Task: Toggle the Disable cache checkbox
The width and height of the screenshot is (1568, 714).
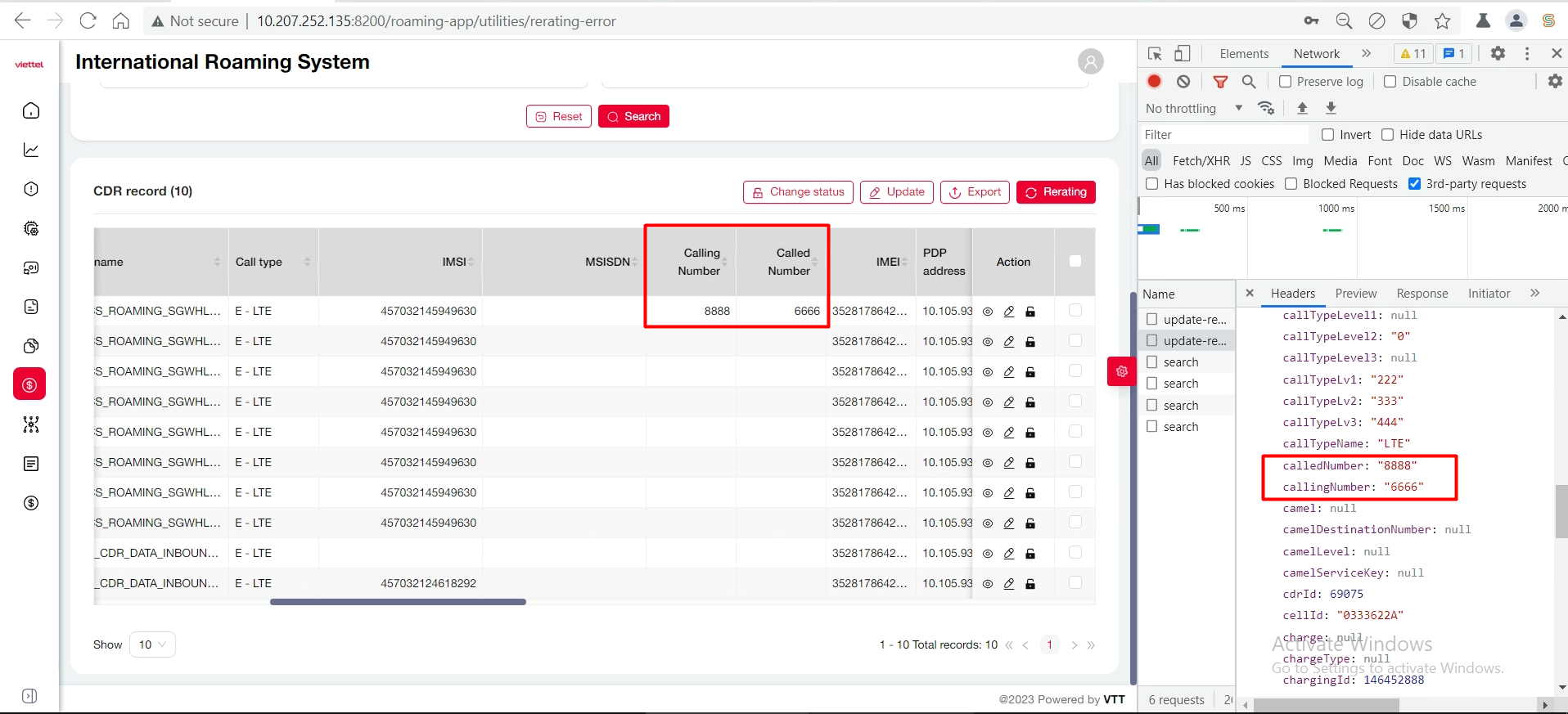Action: 1390,82
